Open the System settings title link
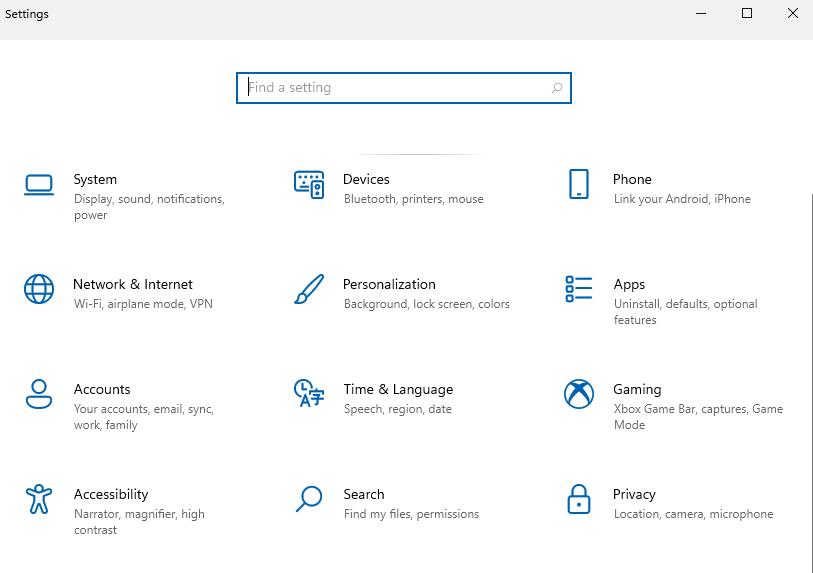This screenshot has width=813, height=573. 95,179
